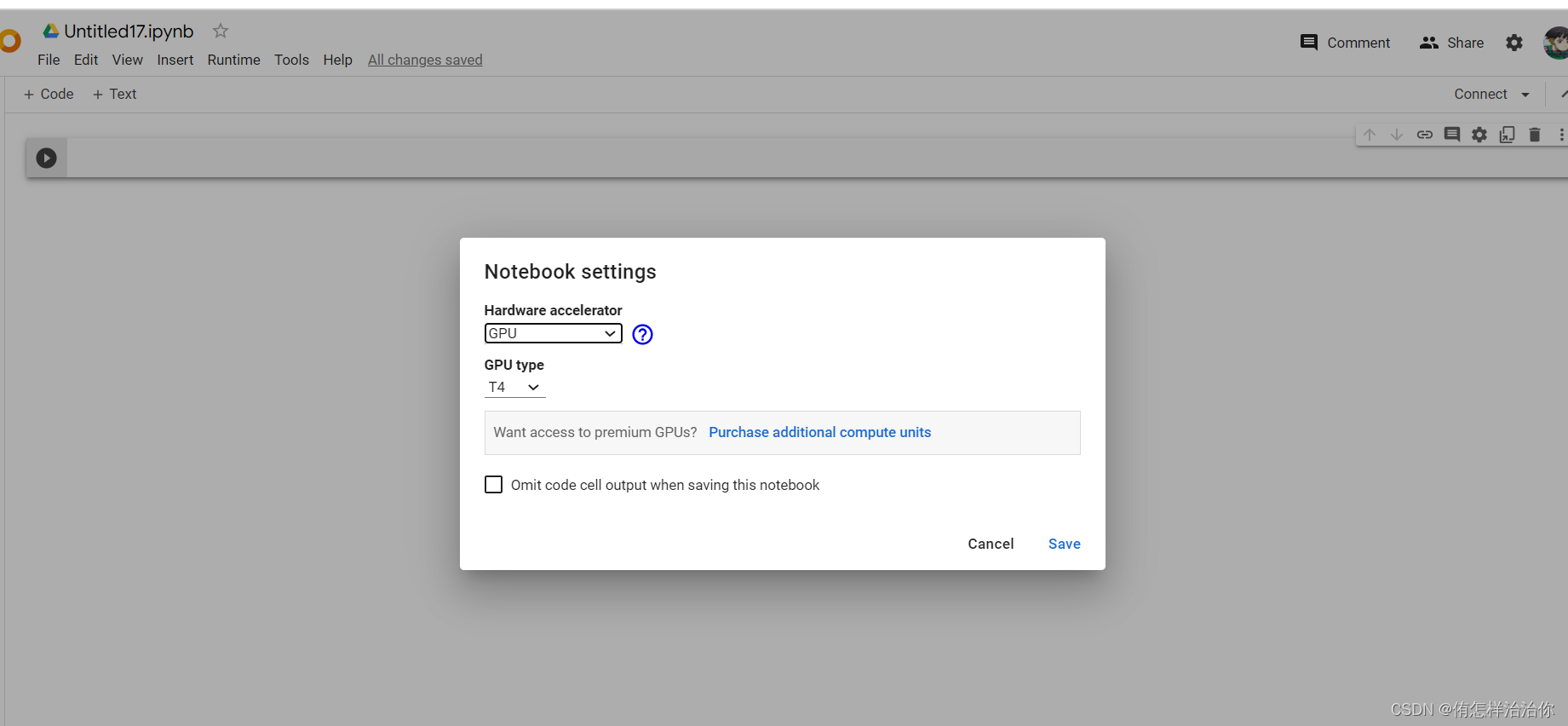1568x726 pixels.
Task: Cancel notebook settings dialog
Action: [x=991, y=544]
